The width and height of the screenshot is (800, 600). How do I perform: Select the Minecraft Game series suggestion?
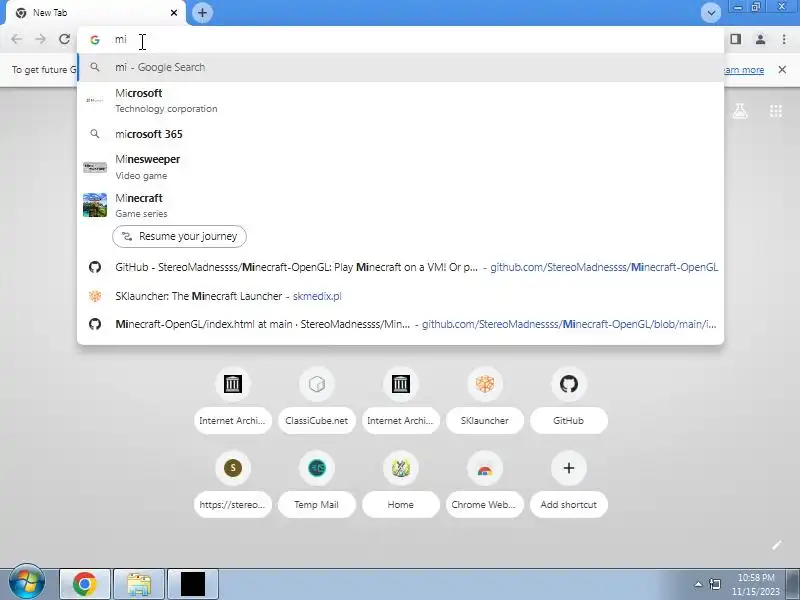[x=400, y=205]
